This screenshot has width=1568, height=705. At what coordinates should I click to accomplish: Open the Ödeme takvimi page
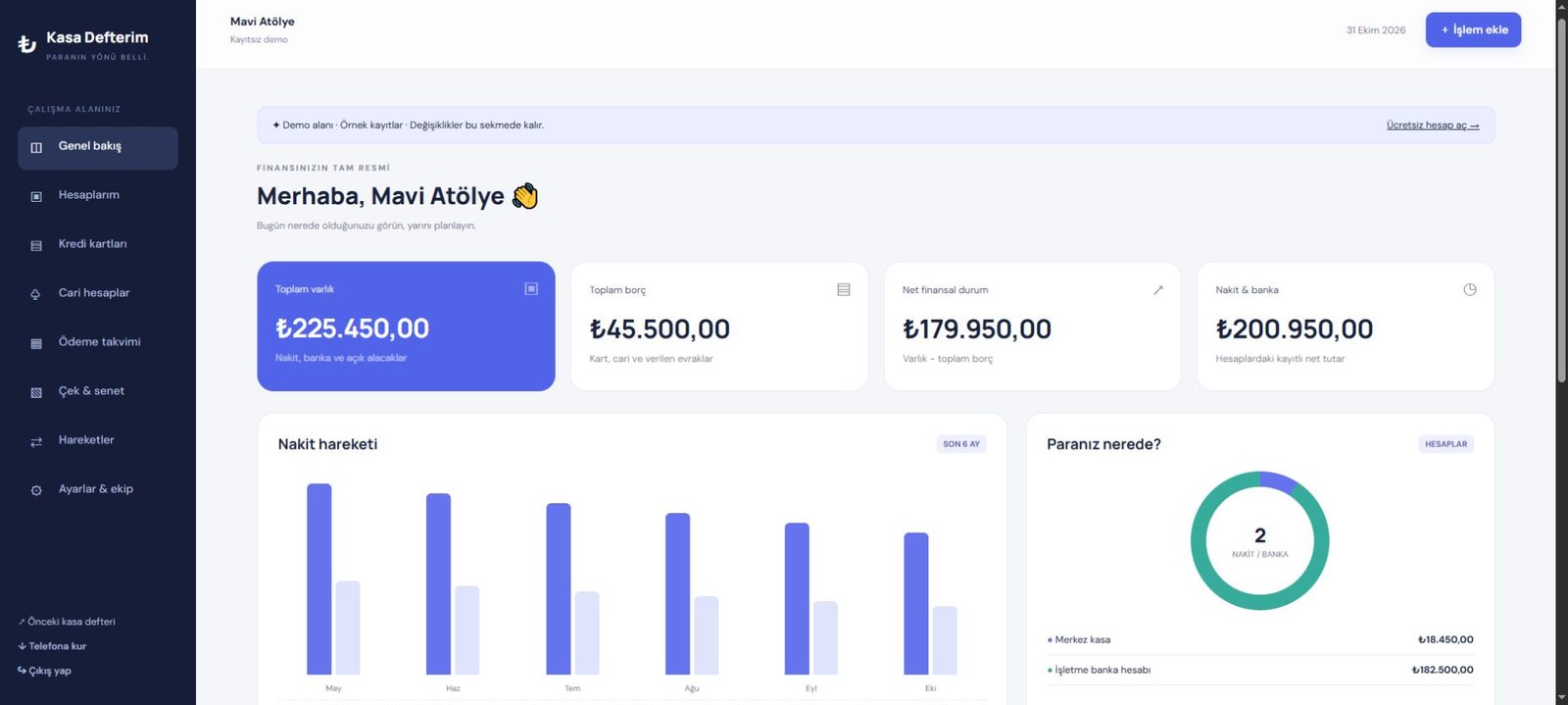[98, 342]
